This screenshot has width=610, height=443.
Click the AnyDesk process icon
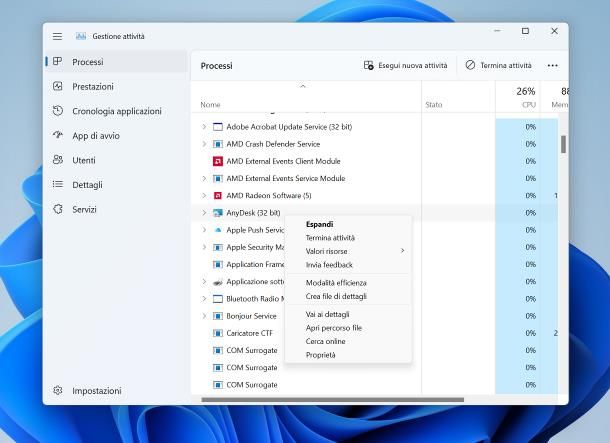pyautogui.click(x=218, y=213)
